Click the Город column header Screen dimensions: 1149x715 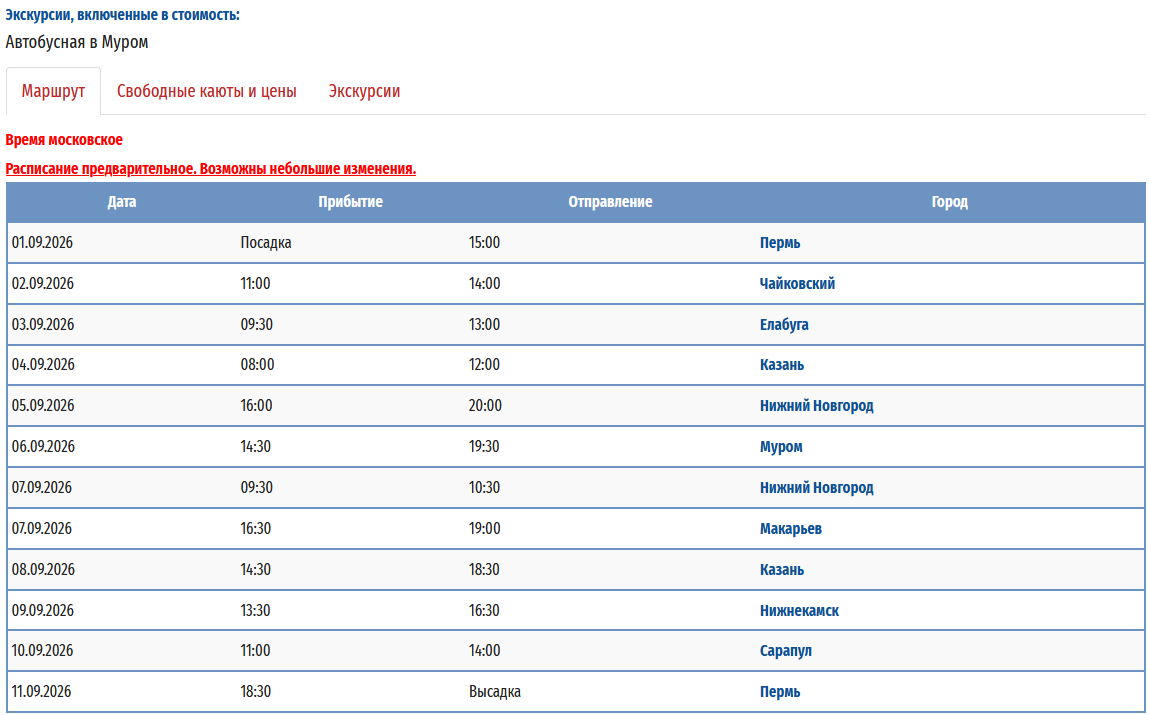[949, 202]
